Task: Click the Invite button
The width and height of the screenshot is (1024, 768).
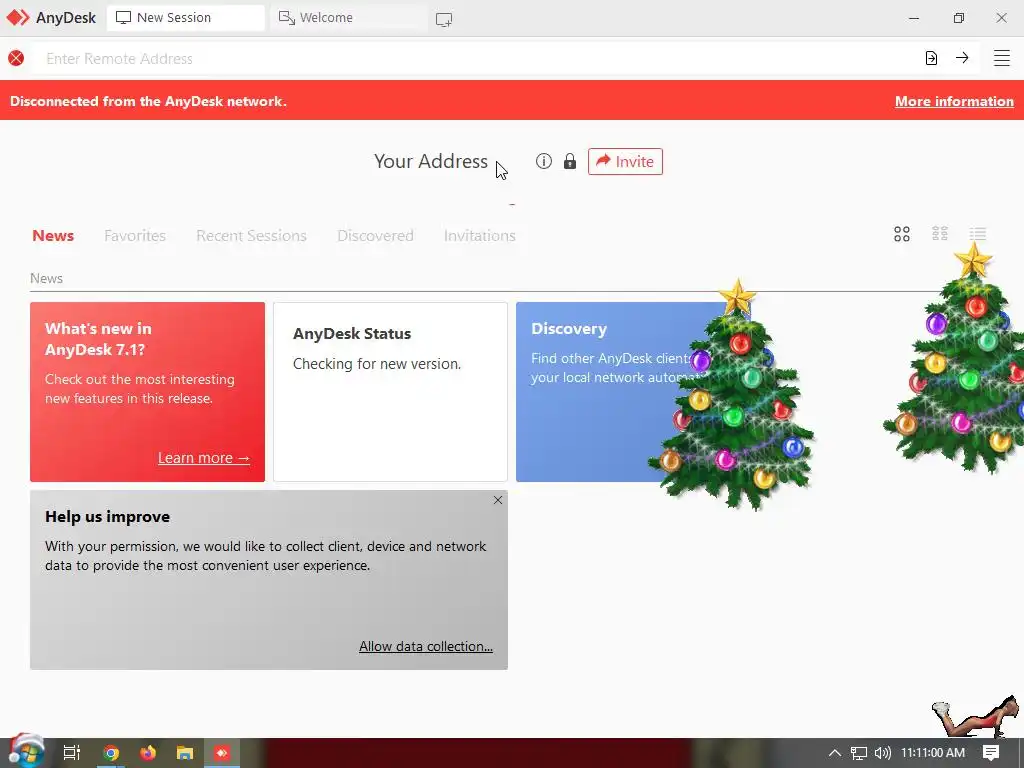Action: [625, 161]
